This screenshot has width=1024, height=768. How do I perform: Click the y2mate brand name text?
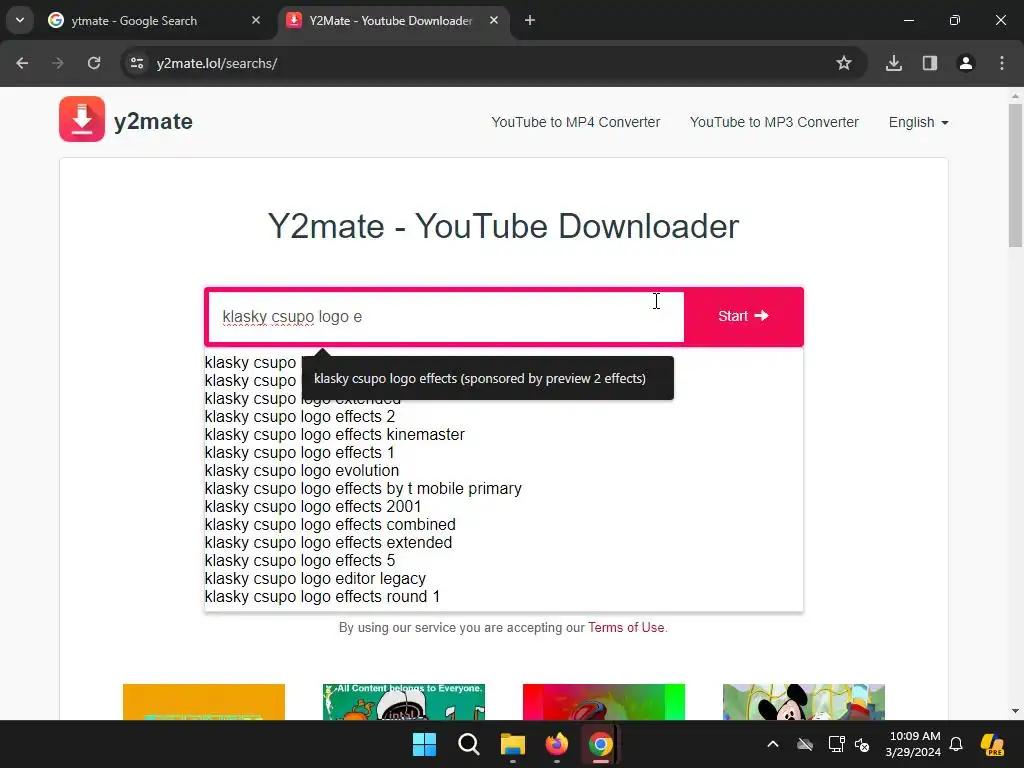coord(153,121)
